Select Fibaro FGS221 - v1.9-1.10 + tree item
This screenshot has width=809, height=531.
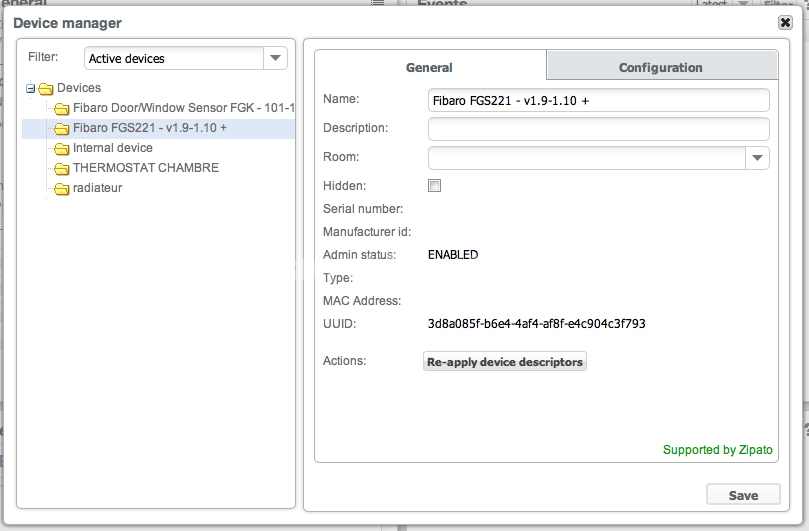[150, 128]
